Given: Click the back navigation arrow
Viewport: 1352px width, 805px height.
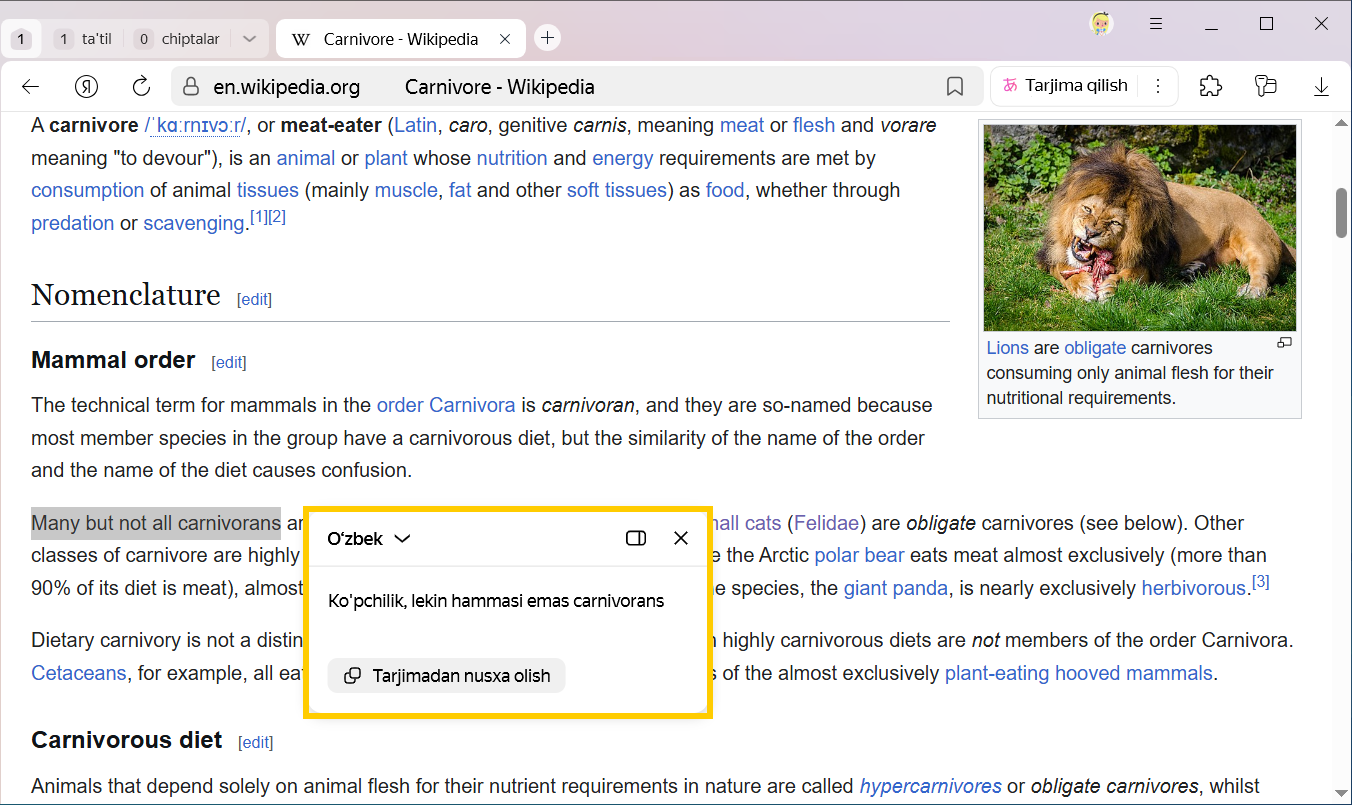Looking at the screenshot, I should click(30, 87).
